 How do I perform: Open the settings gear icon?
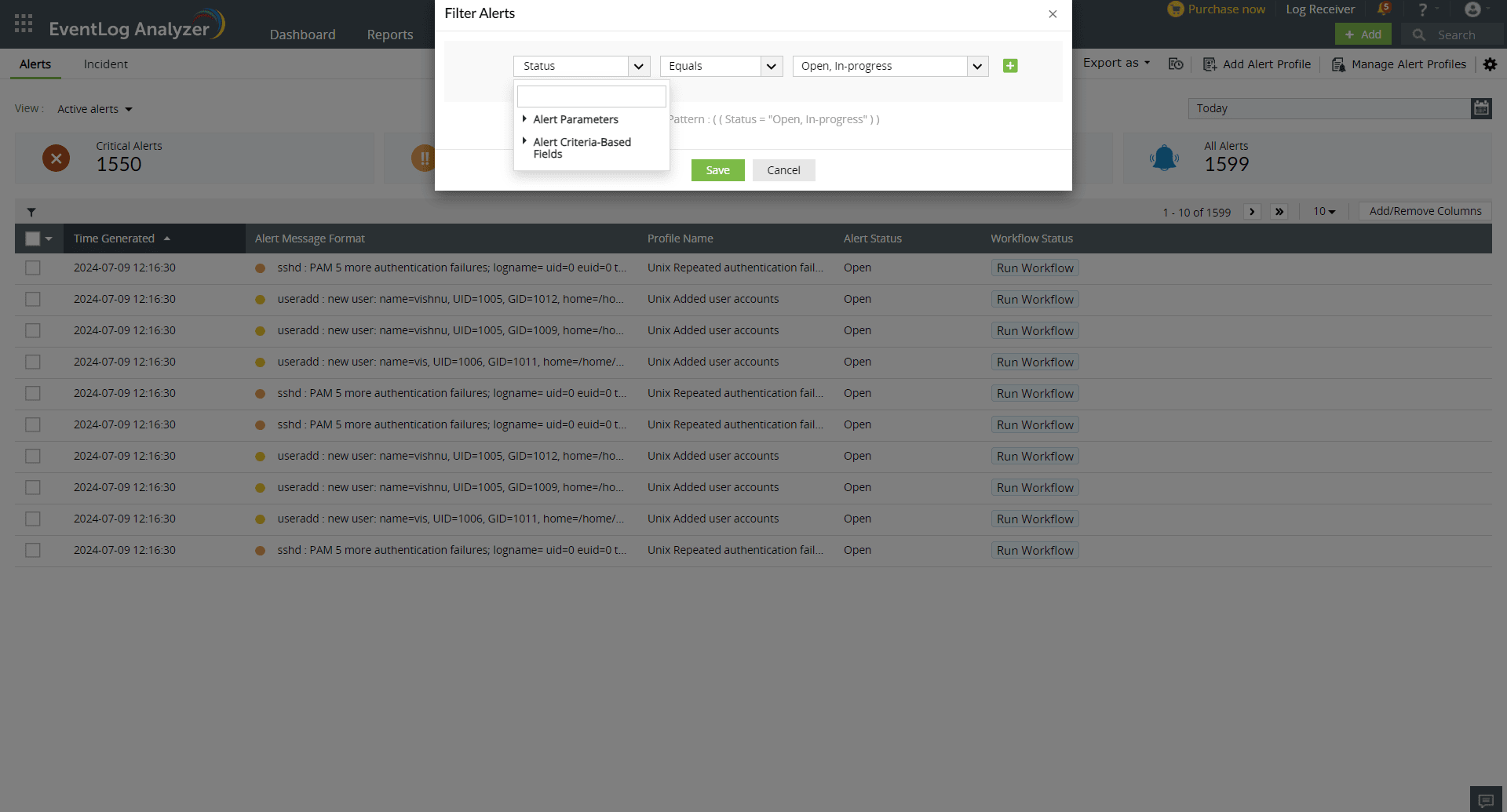point(1491,64)
